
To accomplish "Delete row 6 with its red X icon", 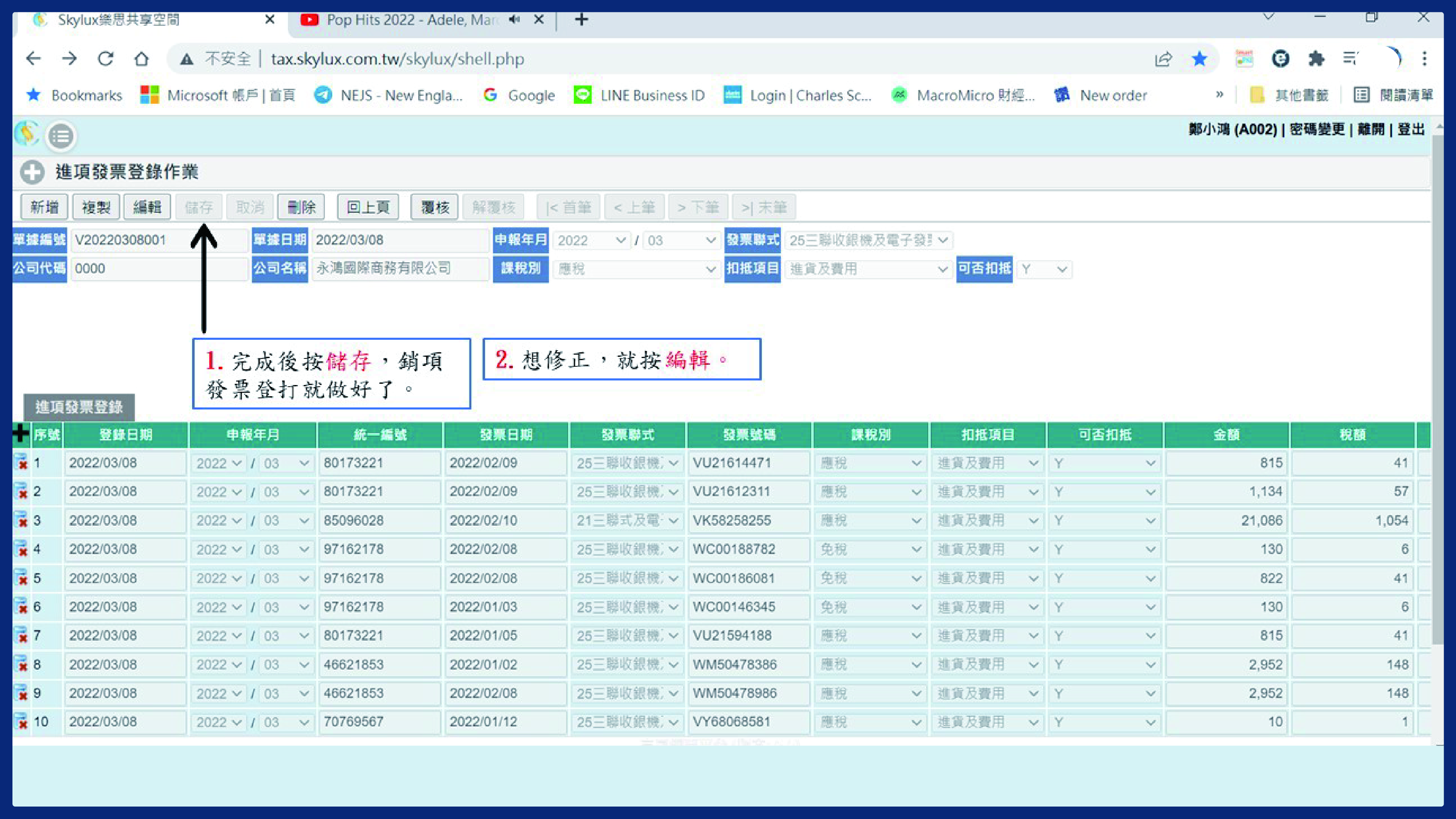I will (21, 607).
